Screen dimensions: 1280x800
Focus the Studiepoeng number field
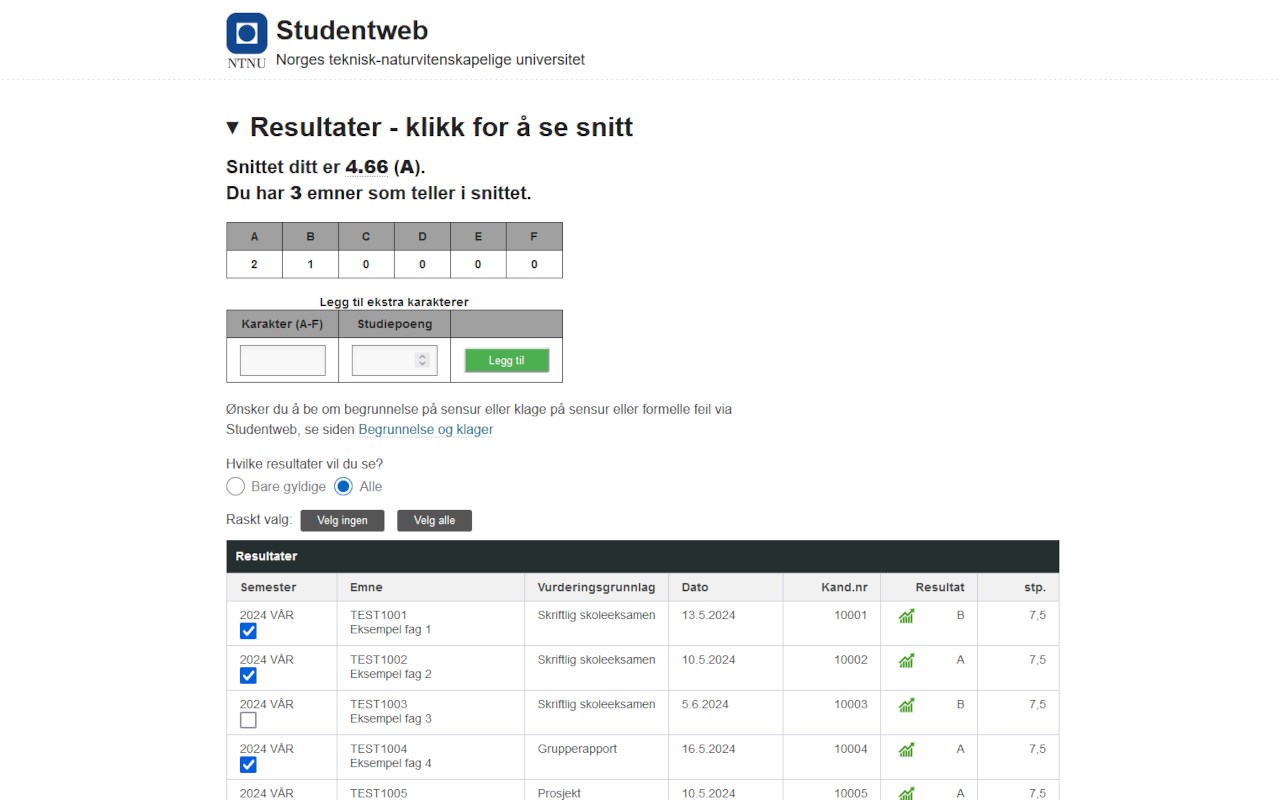click(394, 360)
